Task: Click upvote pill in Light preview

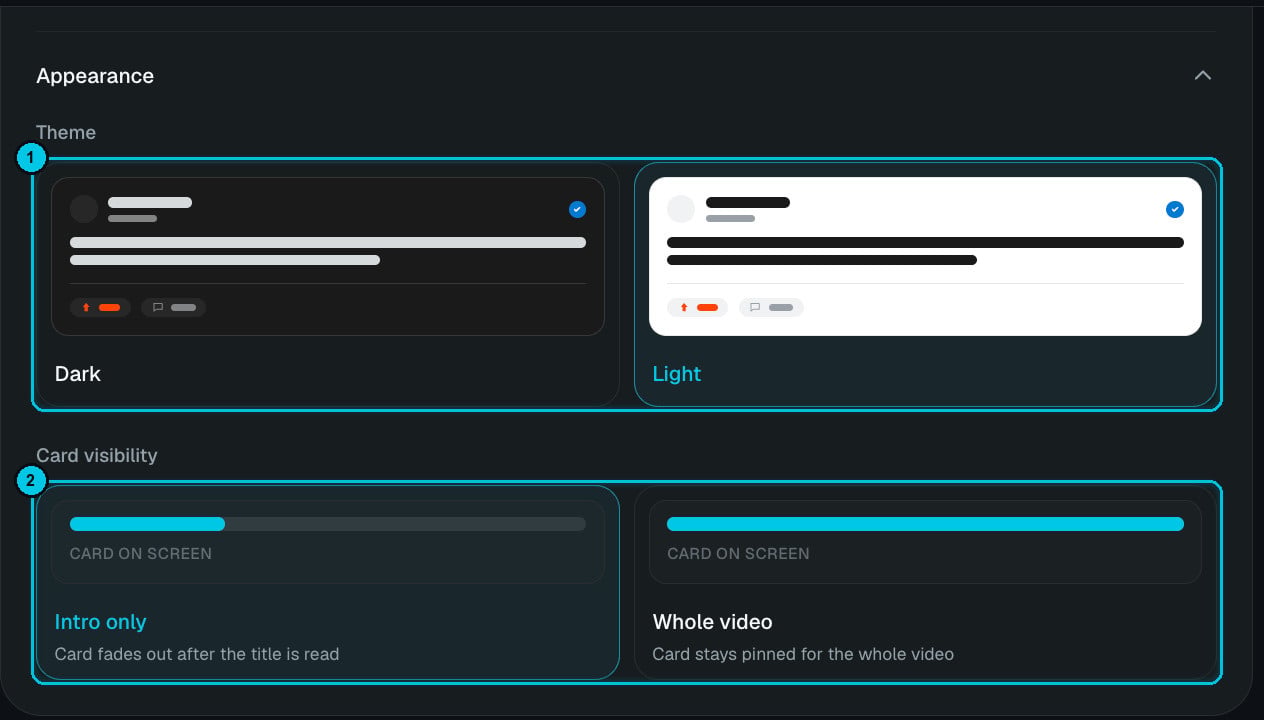Action: click(x=697, y=307)
